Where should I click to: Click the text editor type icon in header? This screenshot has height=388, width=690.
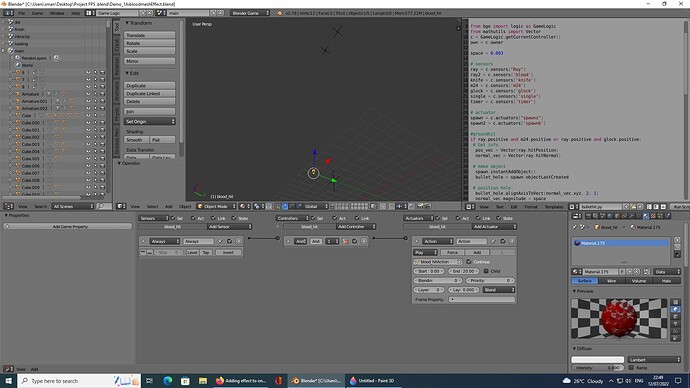click(470, 206)
